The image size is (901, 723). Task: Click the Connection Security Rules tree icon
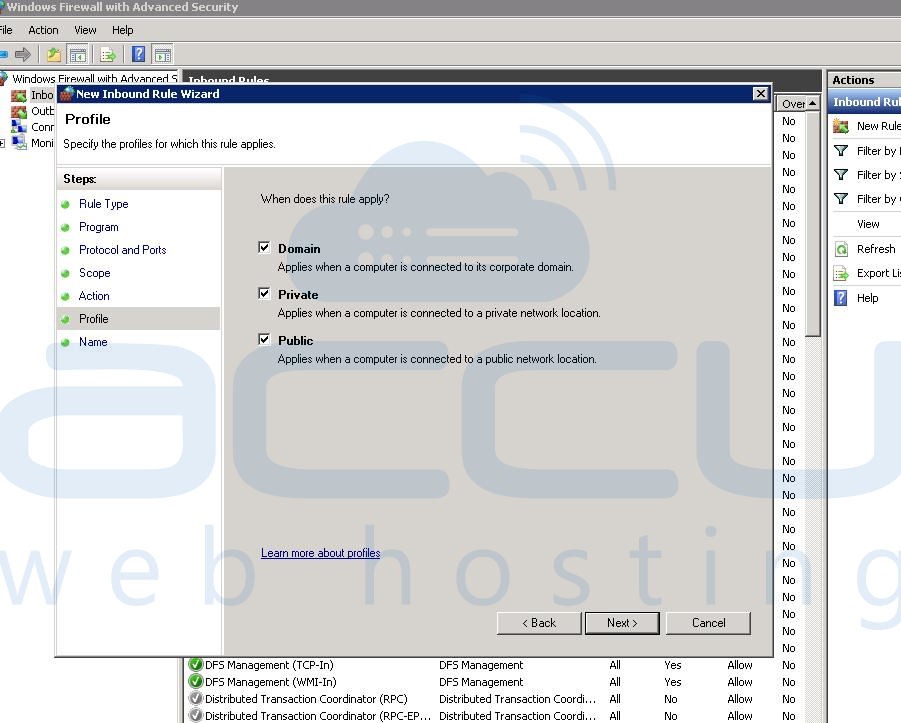[19, 126]
